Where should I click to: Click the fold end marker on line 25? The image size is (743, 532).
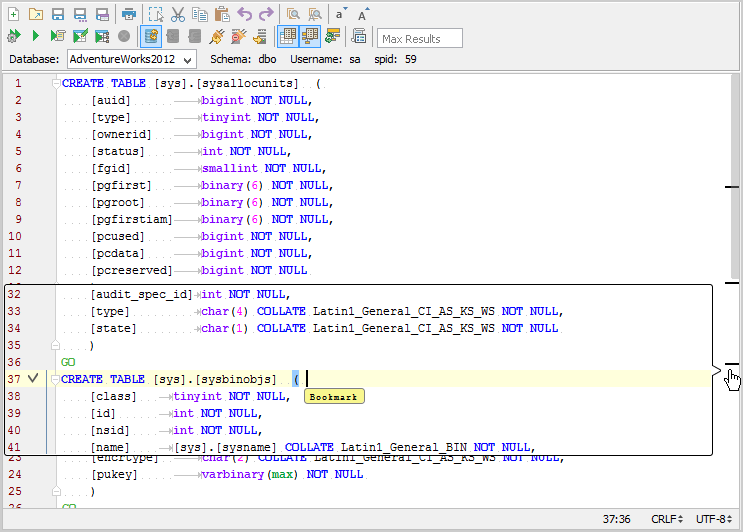(x=56, y=491)
